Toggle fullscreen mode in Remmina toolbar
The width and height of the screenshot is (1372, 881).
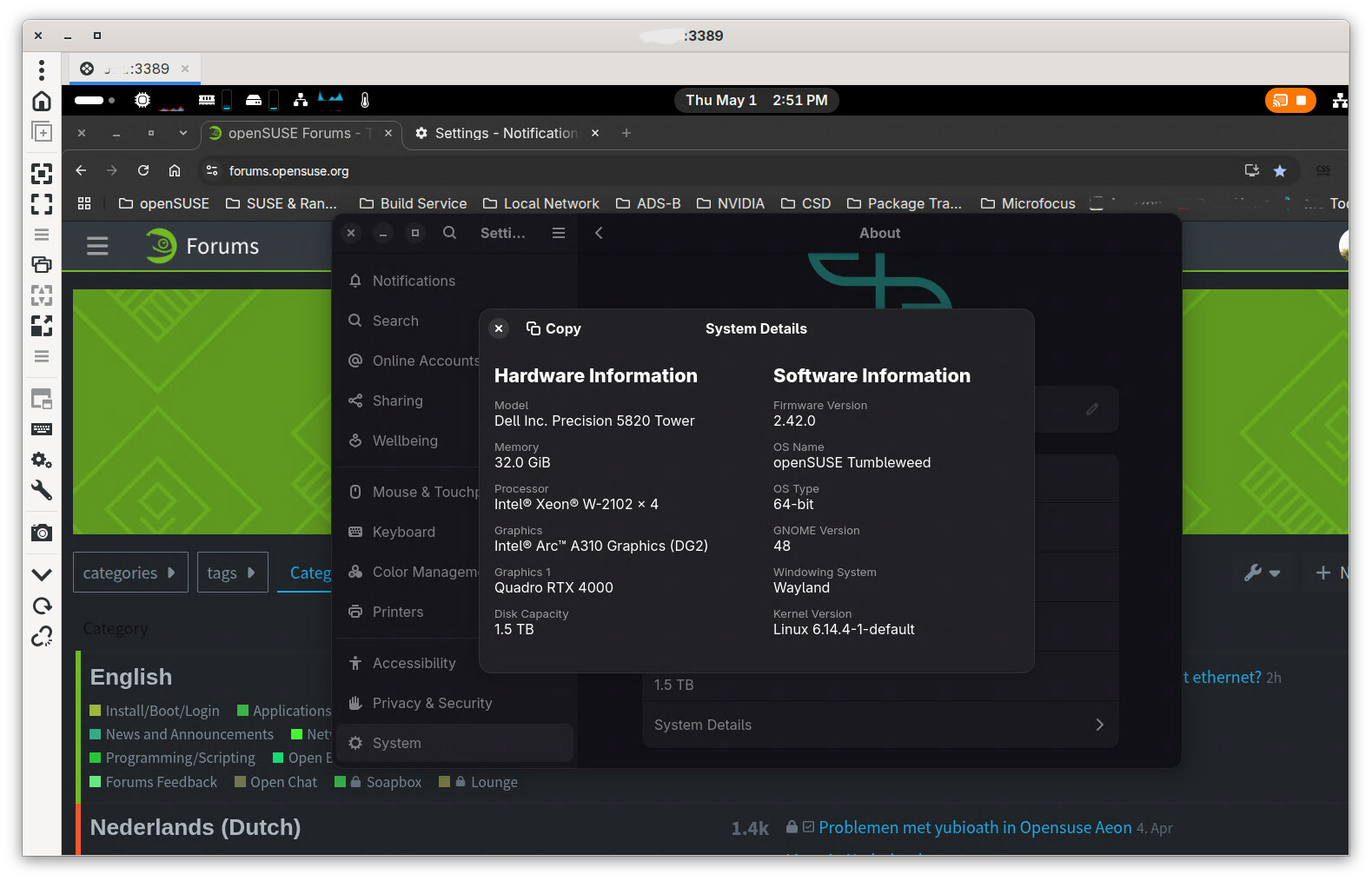tap(41, 204)
